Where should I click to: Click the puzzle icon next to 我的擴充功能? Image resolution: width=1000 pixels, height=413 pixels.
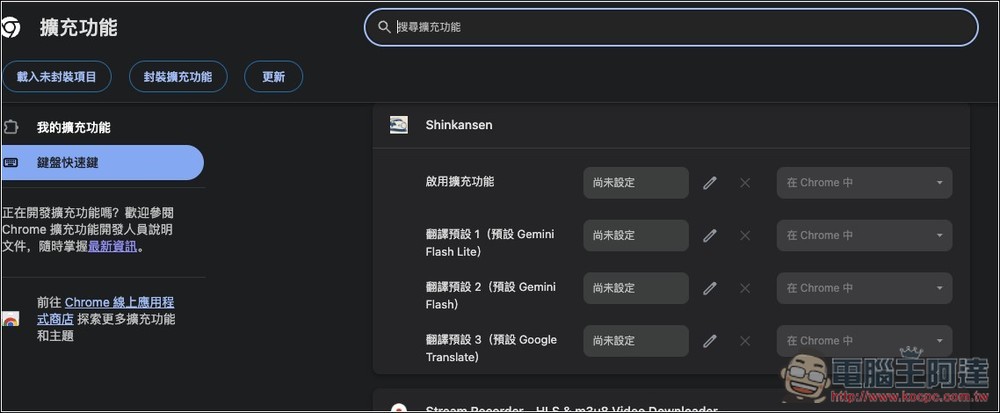[10, 127]
